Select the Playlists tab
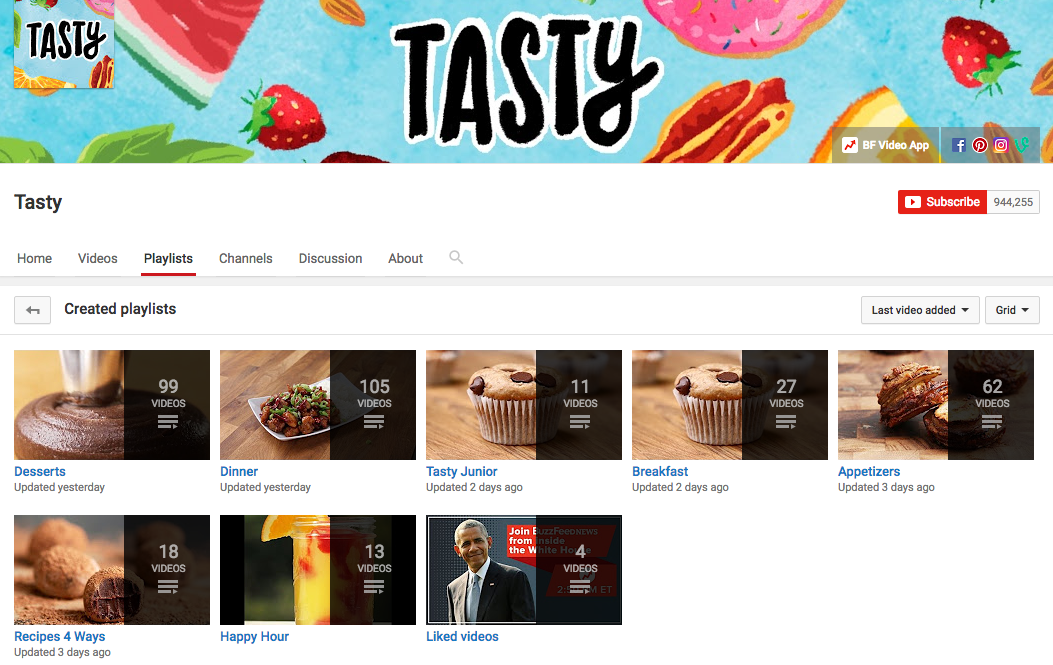 tap(169, 259)
